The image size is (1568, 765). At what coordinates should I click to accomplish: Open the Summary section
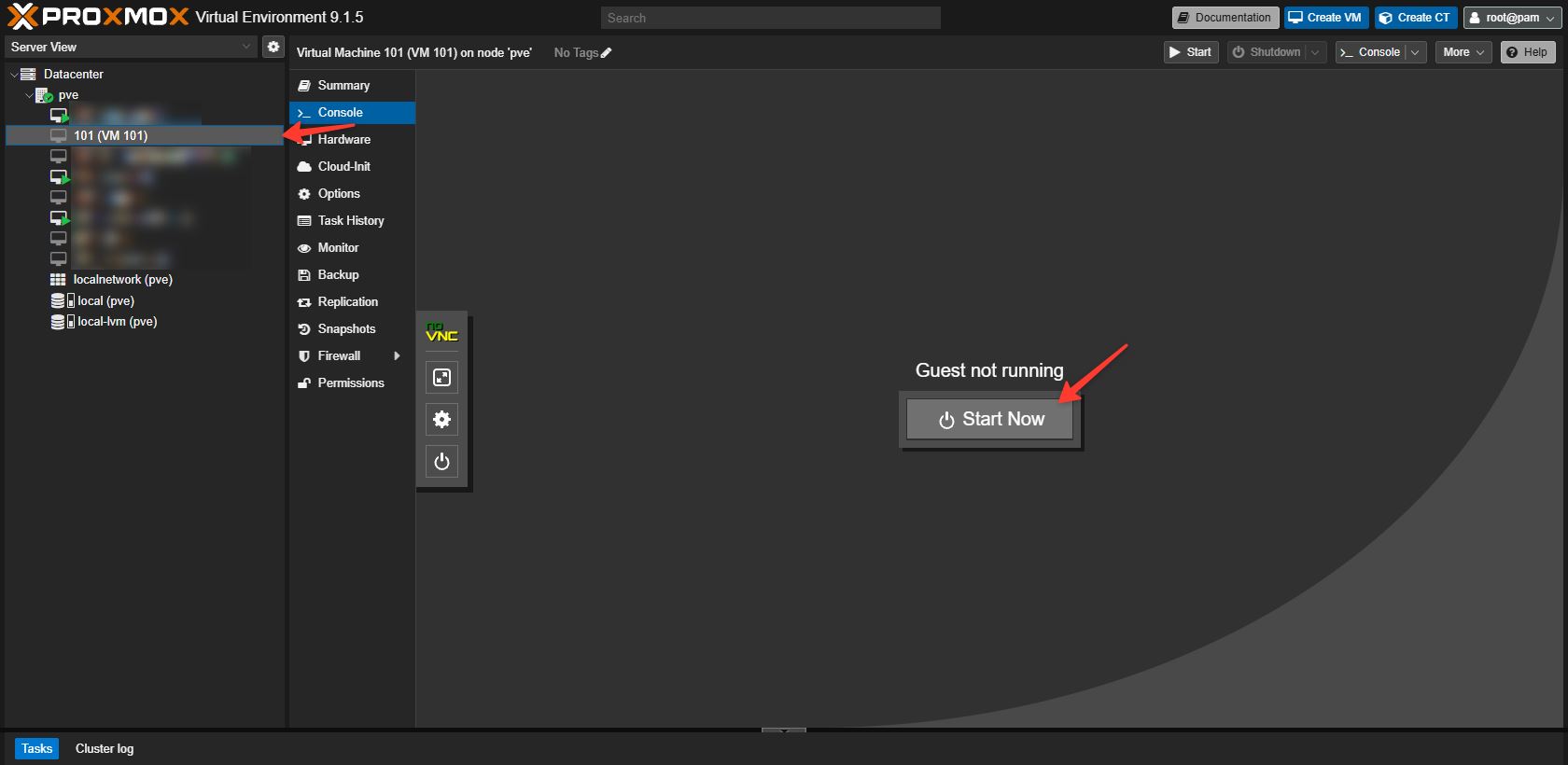(353, 86)
